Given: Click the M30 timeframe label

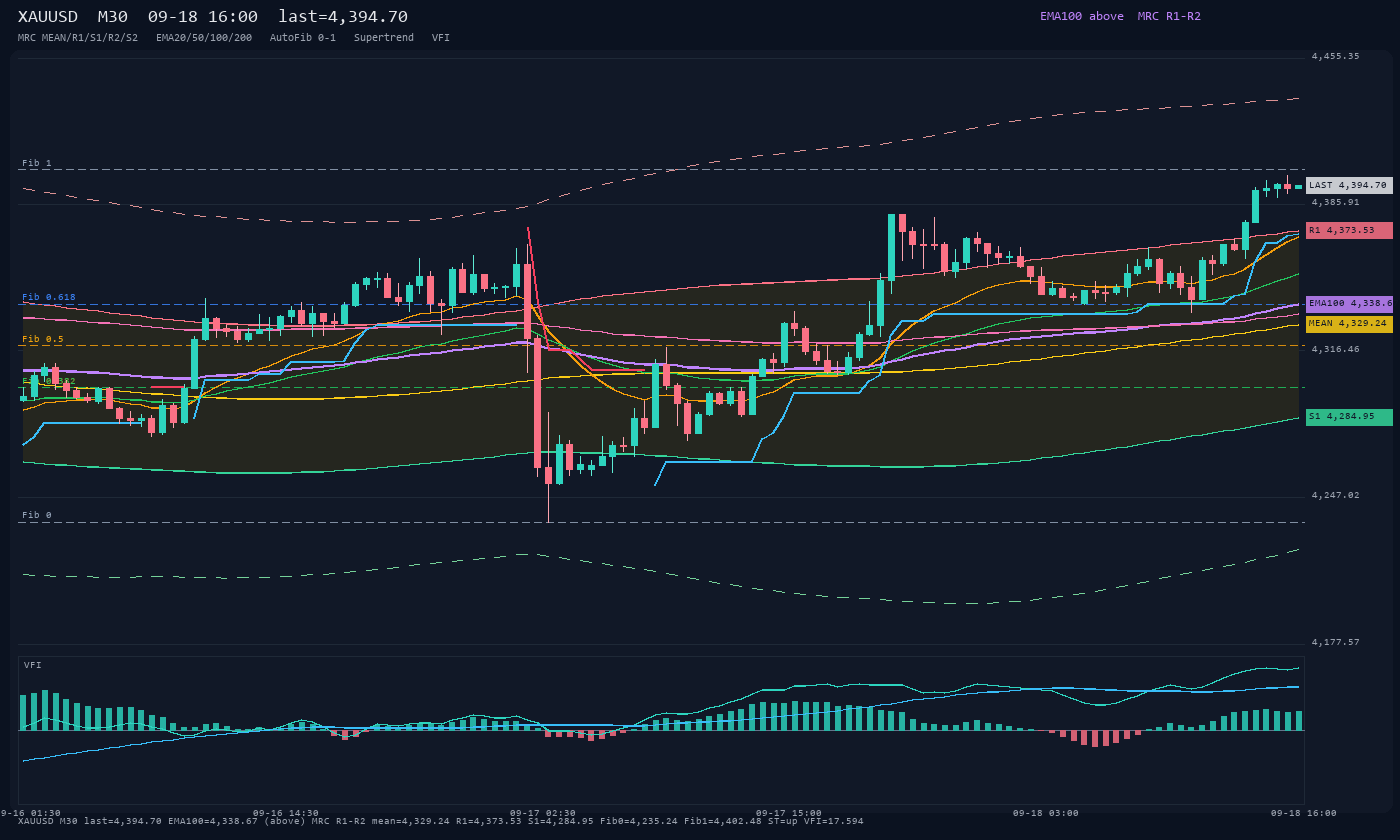Looking at the screenshot, I should coord(113,16).
